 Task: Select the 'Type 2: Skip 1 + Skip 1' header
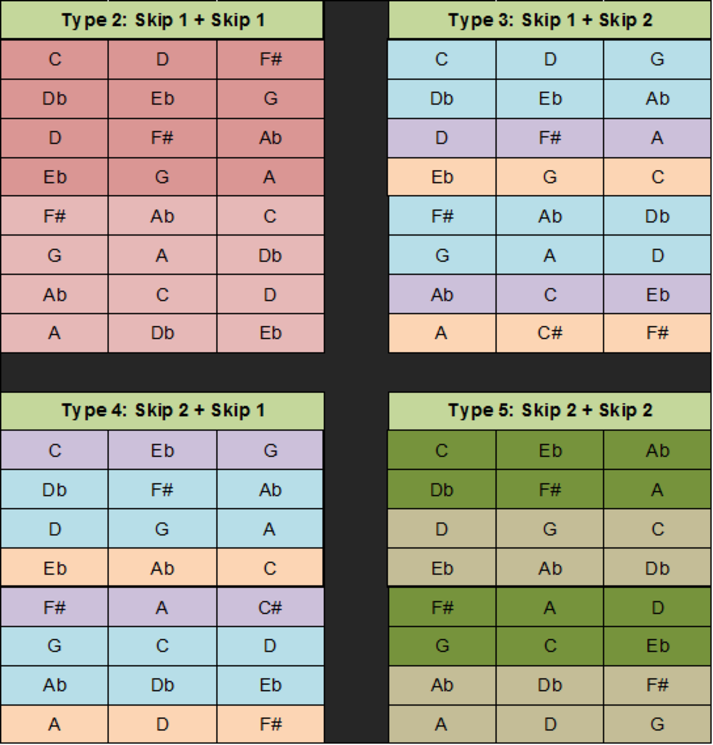coord(162,20)
